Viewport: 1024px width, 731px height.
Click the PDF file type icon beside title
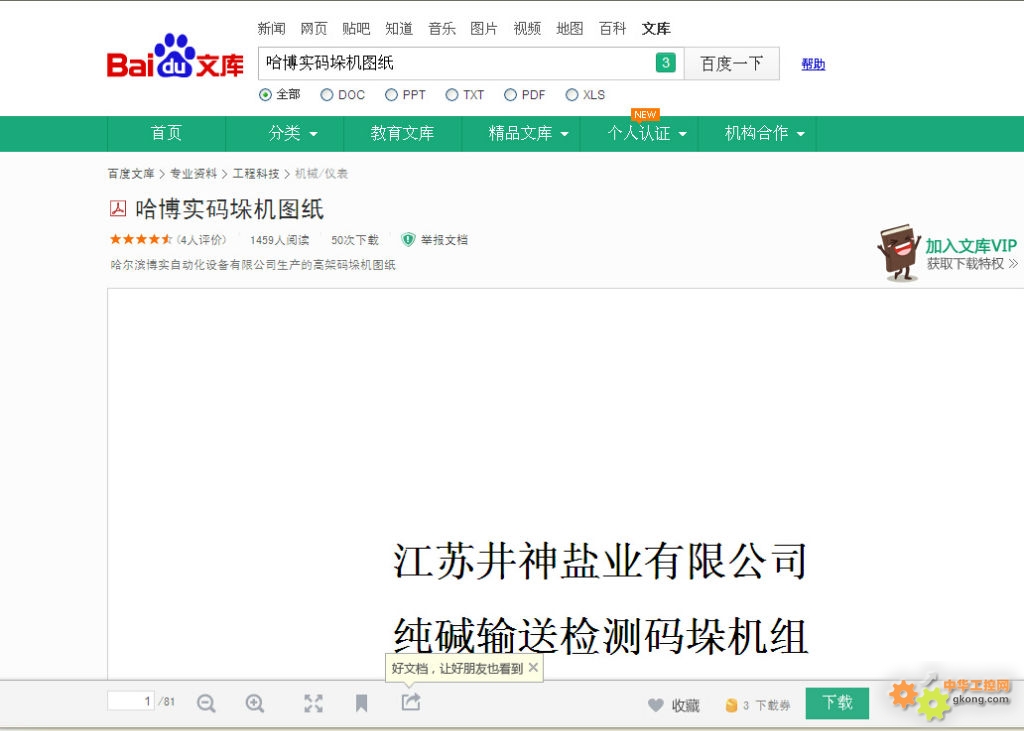(x=118, y=208)
